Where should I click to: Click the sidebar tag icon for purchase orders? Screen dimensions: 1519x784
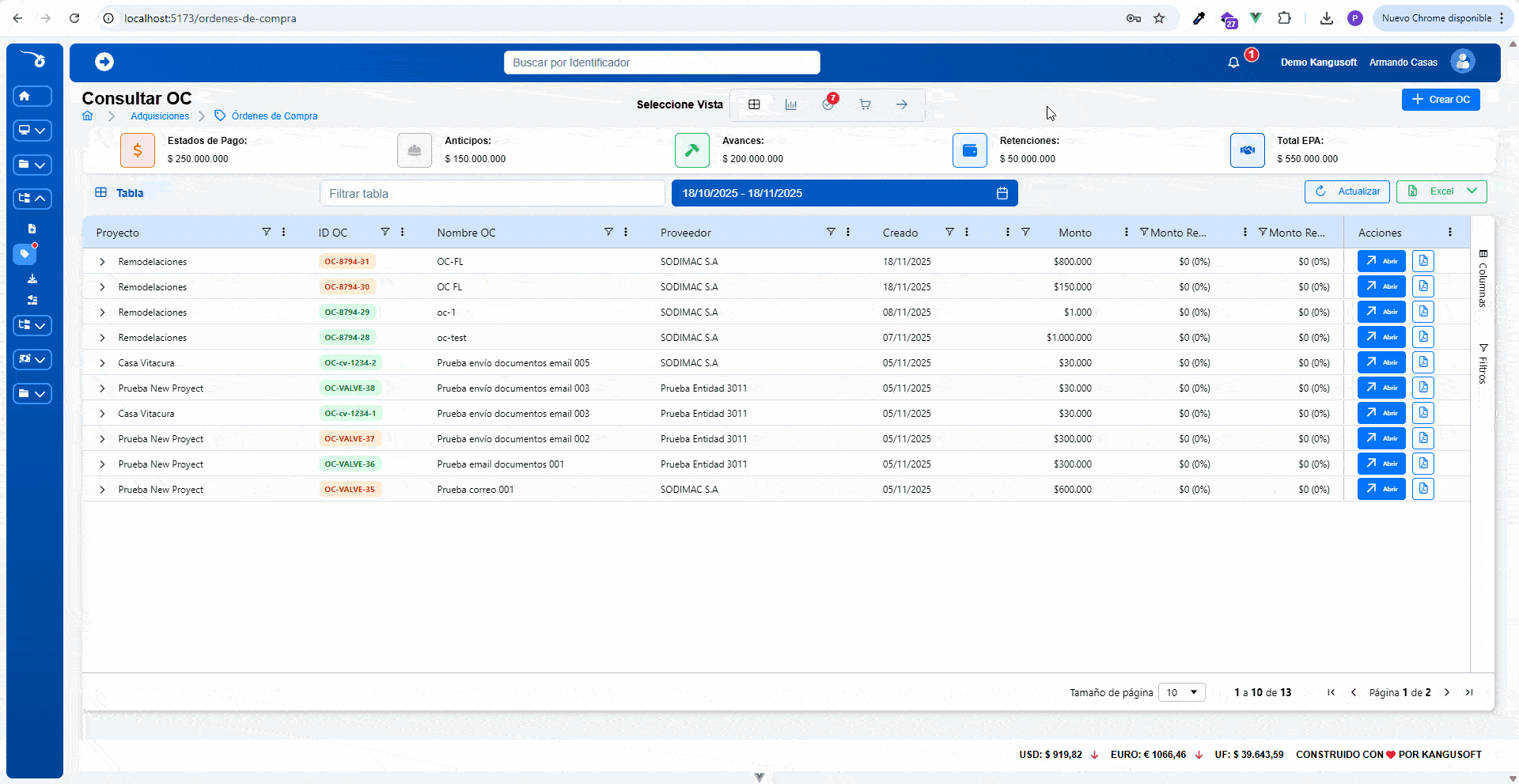[x=25, y=254]
